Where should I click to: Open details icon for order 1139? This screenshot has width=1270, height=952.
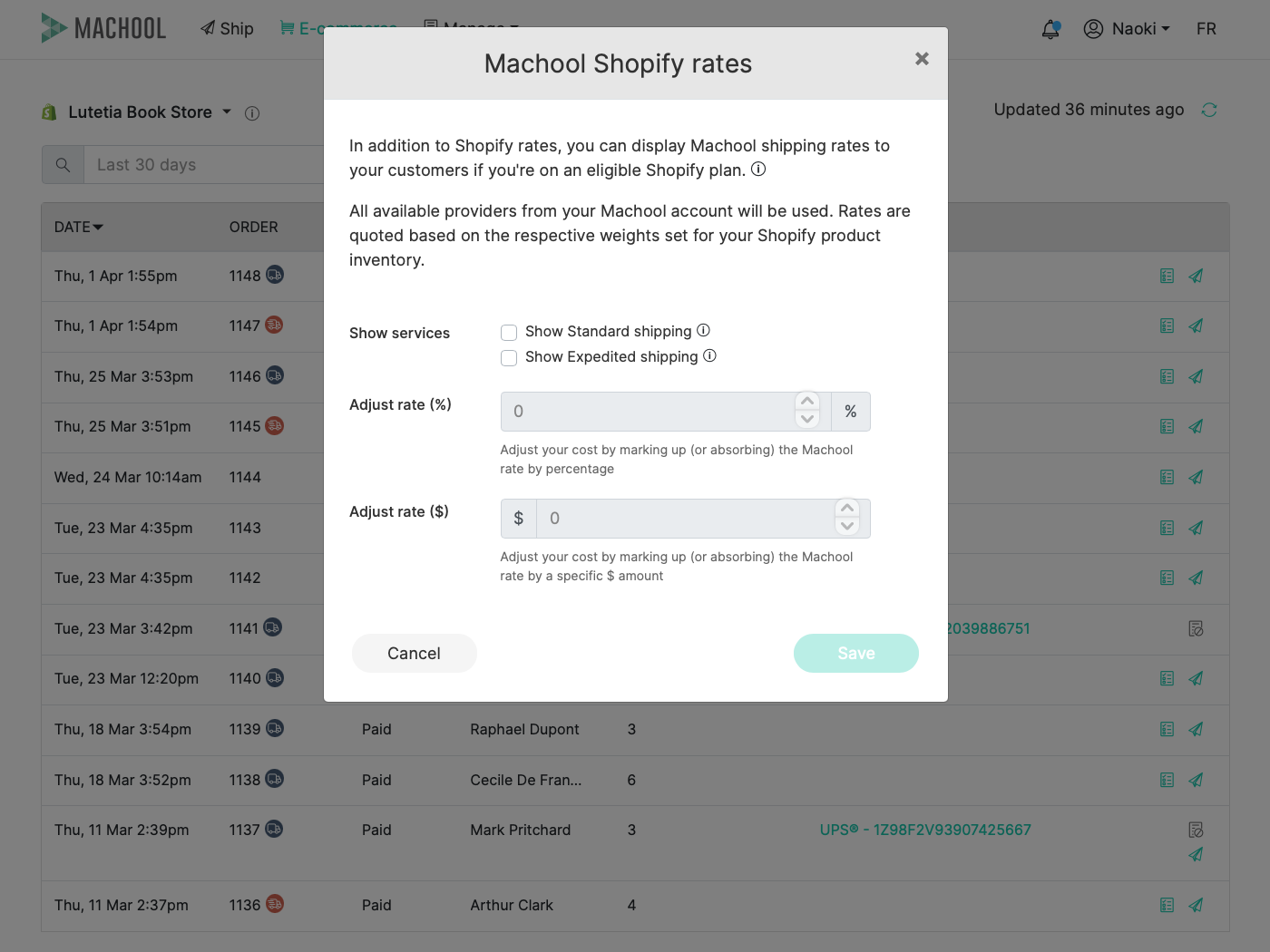1167,729
